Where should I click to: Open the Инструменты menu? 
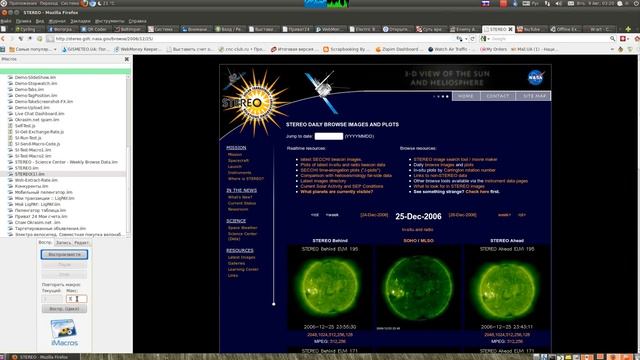pyautogui.click(x=110, y=21)
